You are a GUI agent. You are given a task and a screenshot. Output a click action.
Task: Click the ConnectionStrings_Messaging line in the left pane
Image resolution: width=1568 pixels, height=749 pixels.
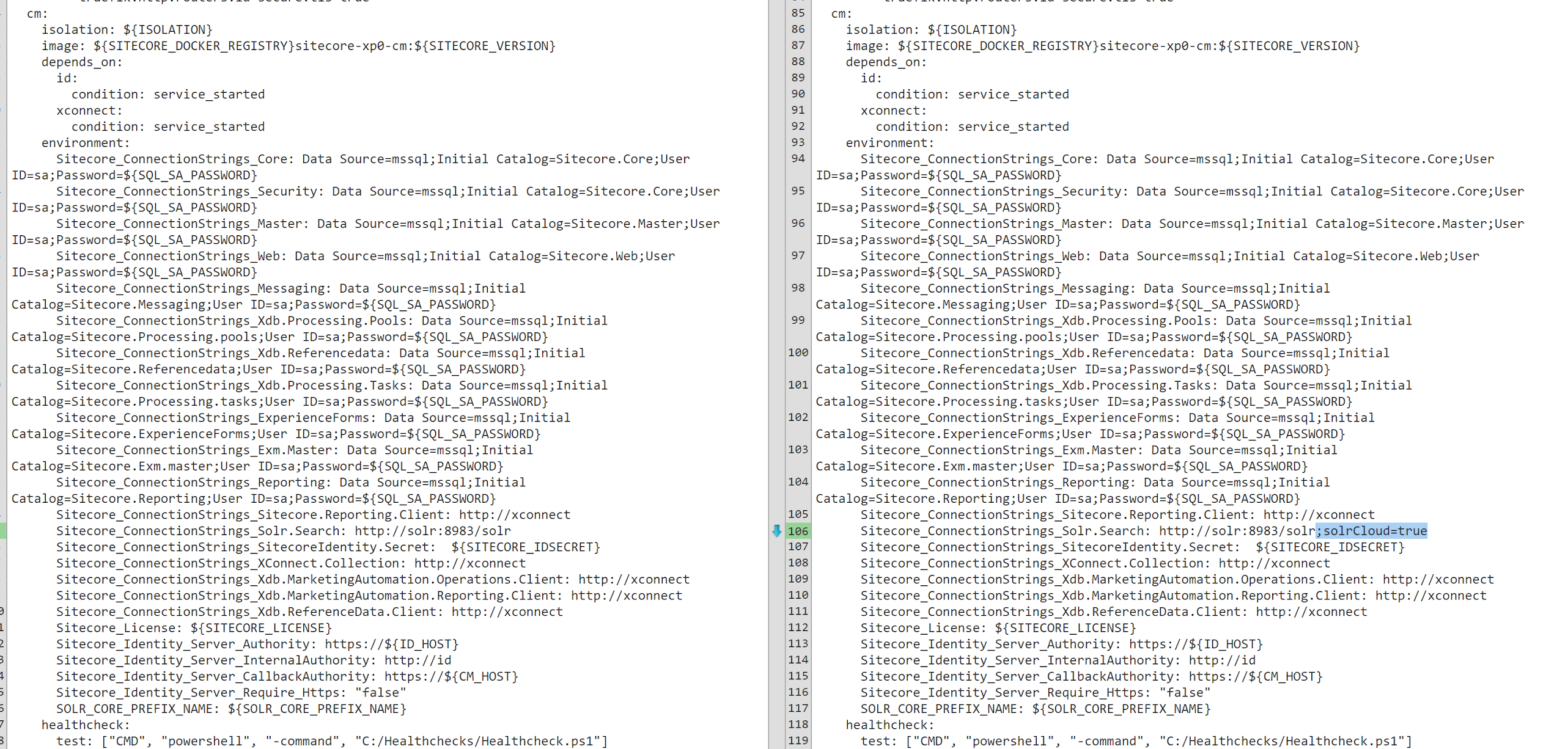tap(269, 296)
